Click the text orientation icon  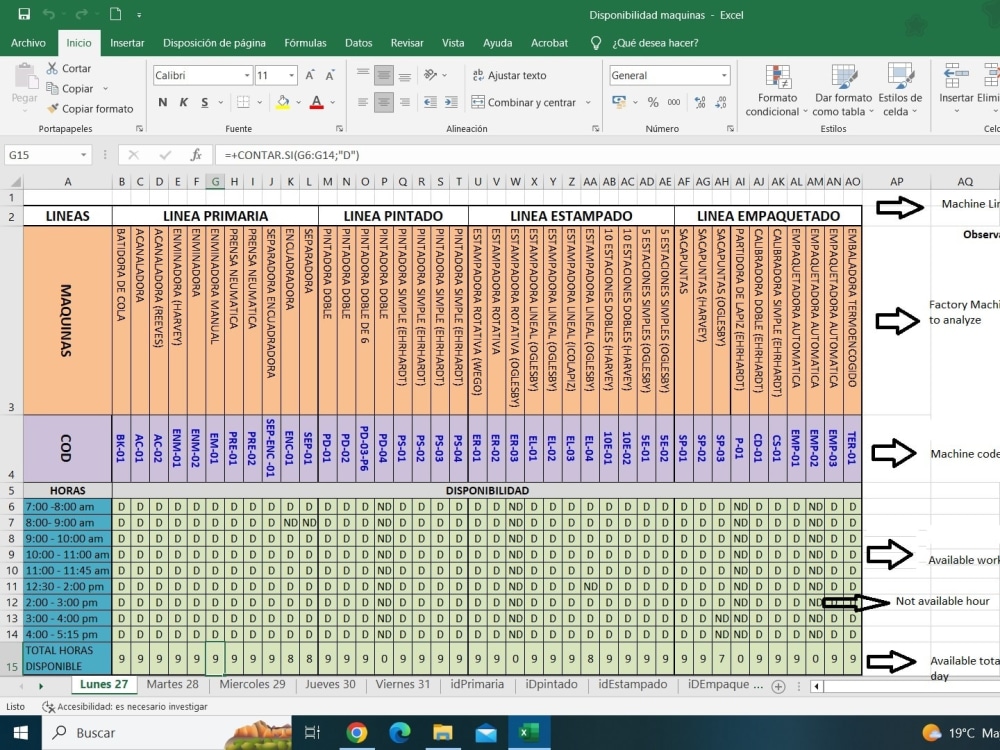tap(431, 75)
